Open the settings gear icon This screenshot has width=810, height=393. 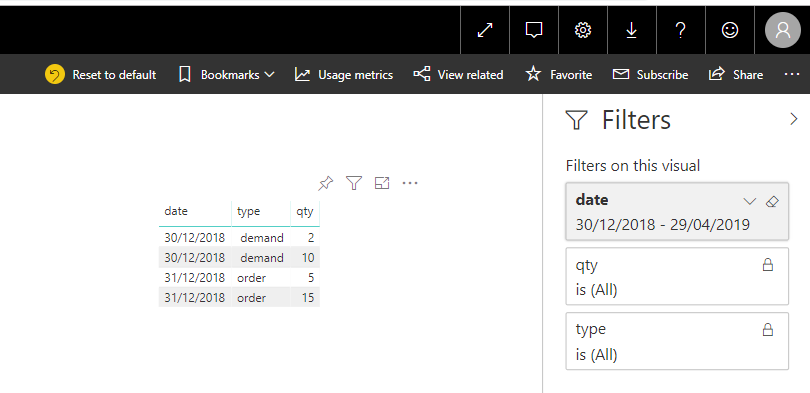point(583,30)
